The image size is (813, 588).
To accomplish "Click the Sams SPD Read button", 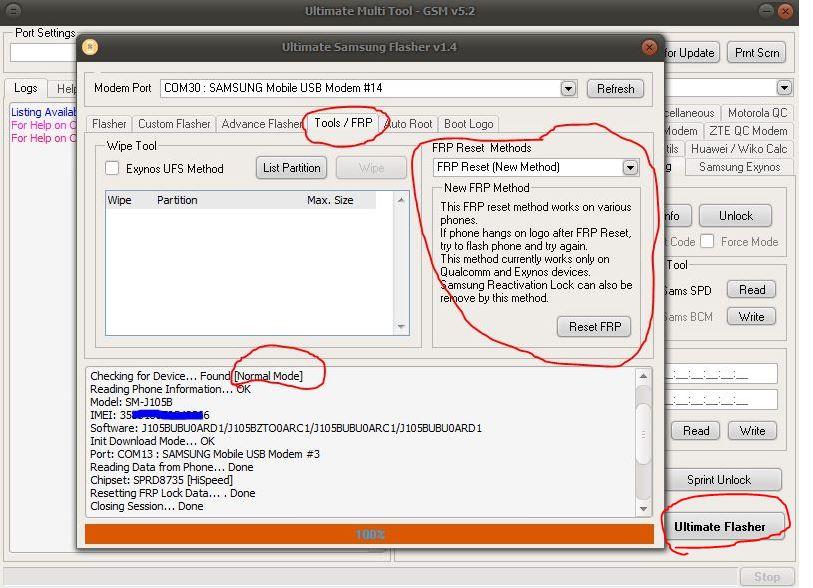I will (751, 290).
